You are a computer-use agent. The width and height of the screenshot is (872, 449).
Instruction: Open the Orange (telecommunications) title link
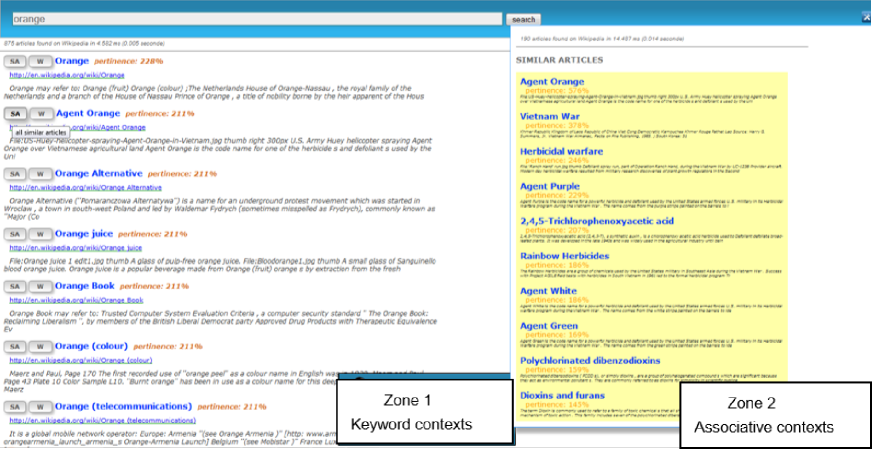(123, 406)
